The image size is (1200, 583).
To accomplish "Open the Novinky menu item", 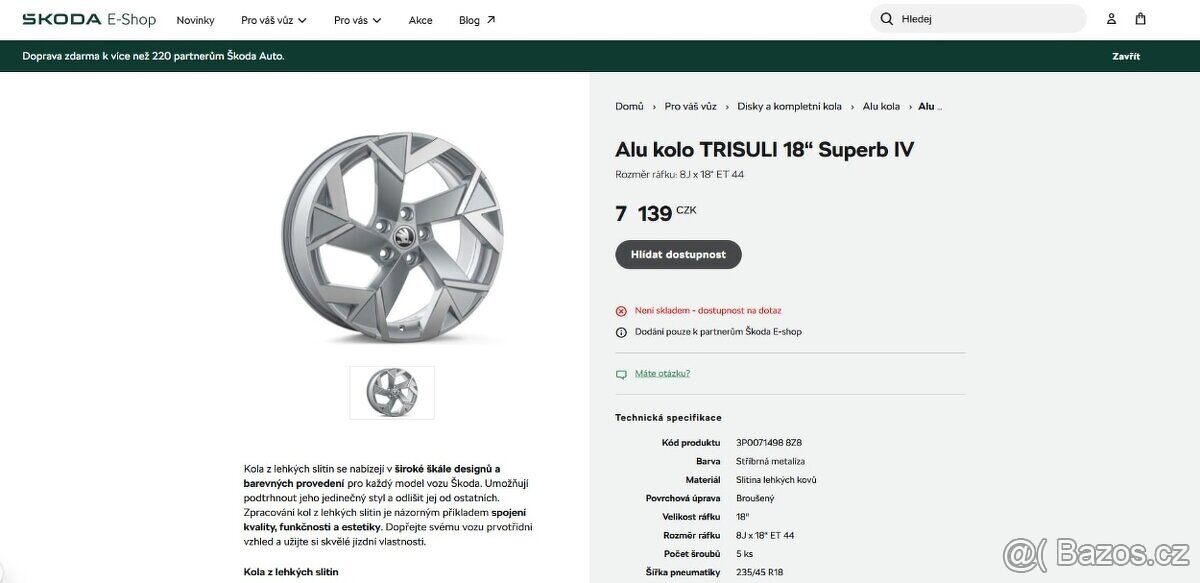I will tap(196, 19).
